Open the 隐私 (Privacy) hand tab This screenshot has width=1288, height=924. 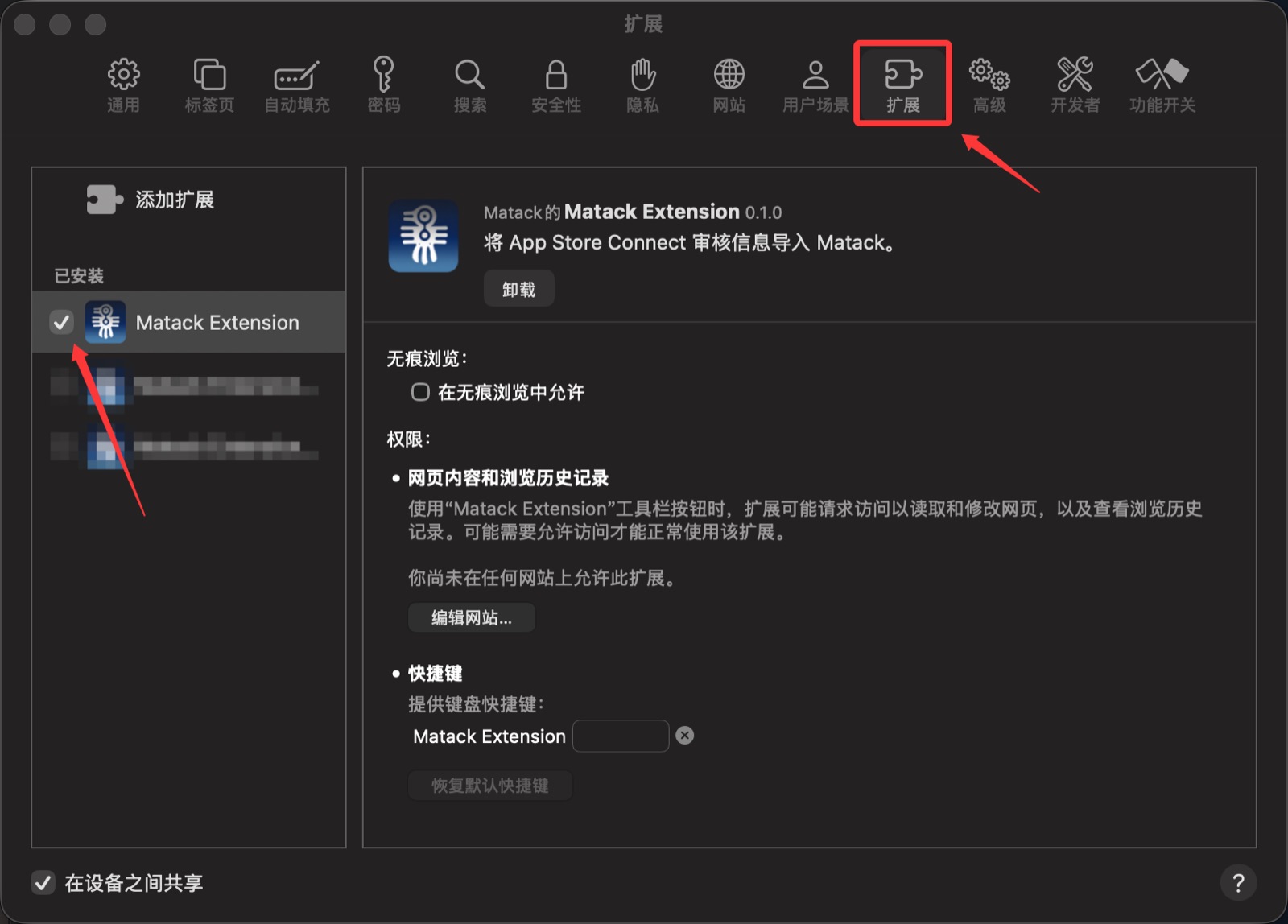tap(642, 85)
